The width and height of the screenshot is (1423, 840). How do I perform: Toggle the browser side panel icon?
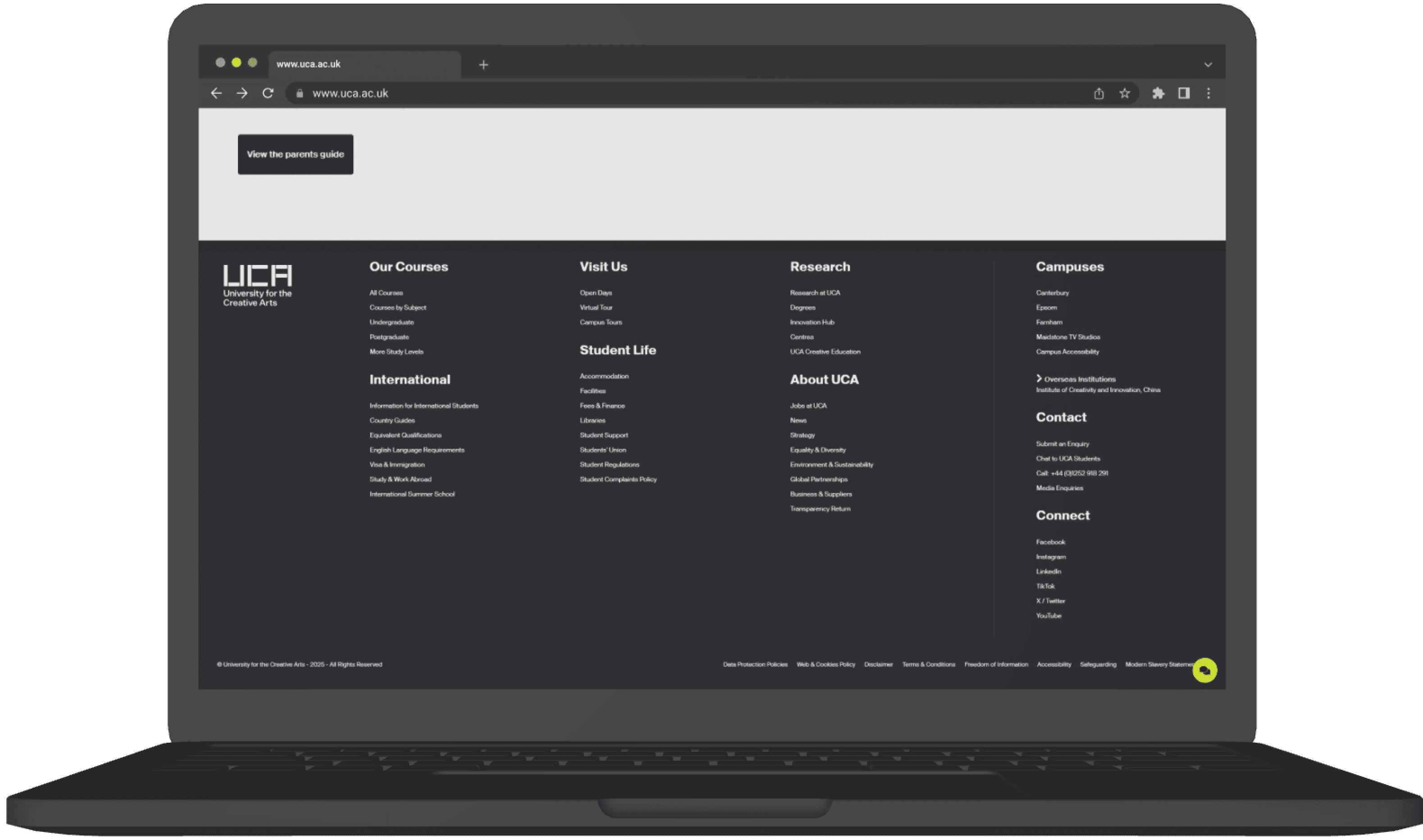pyautogui.click(x=1184, y=93)
